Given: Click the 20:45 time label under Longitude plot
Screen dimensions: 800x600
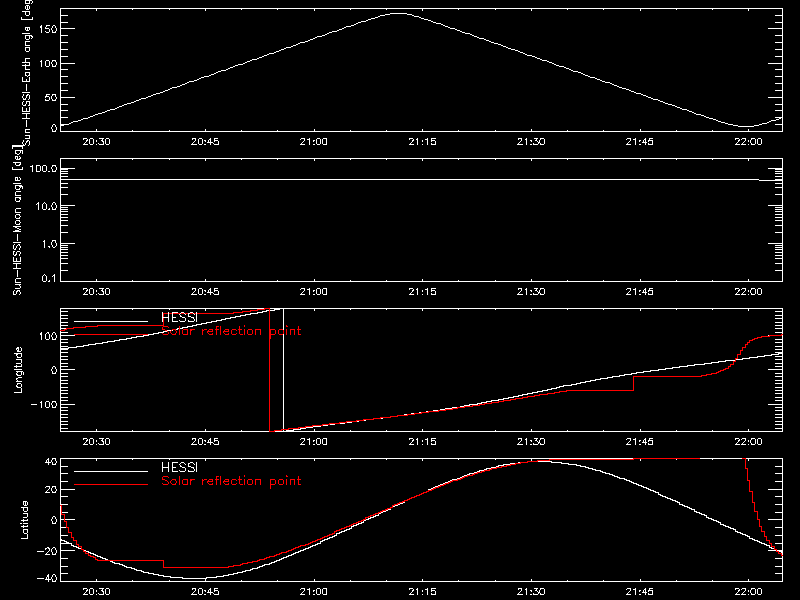Looking at the screenshot, I should 205,441.
